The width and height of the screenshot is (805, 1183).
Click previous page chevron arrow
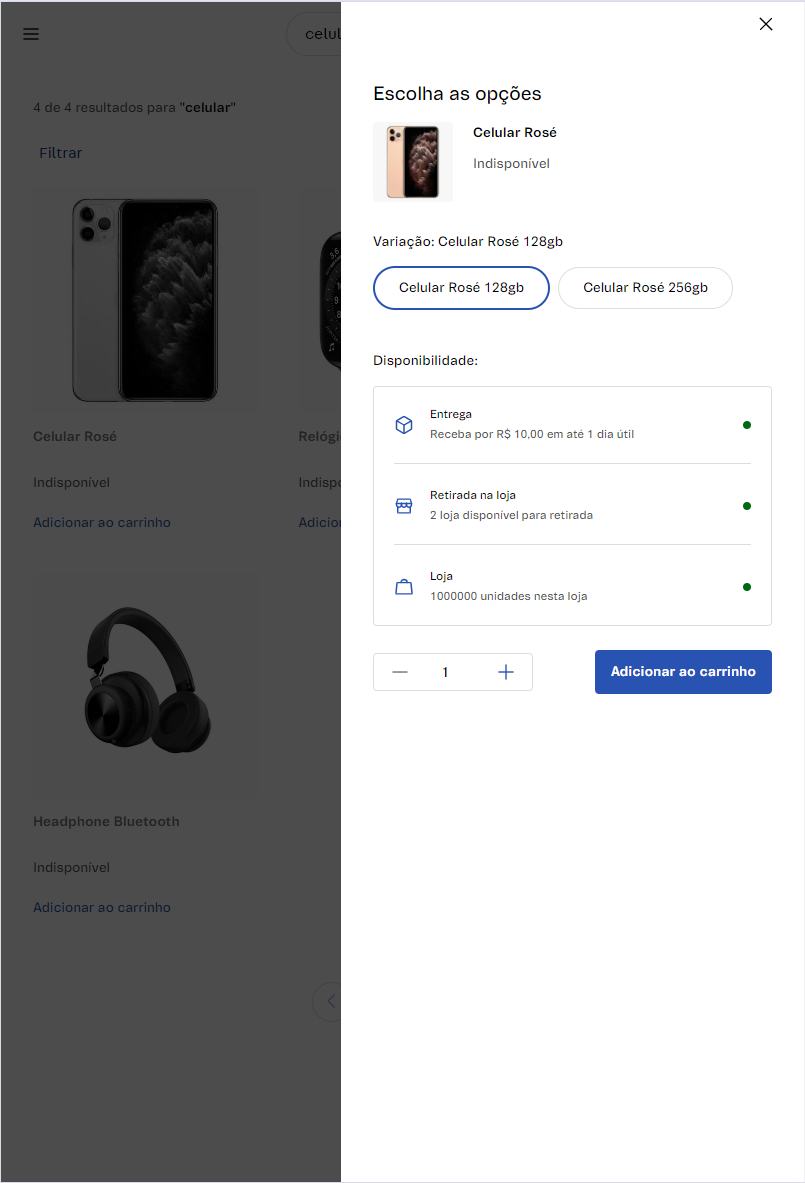point(331,1001)
